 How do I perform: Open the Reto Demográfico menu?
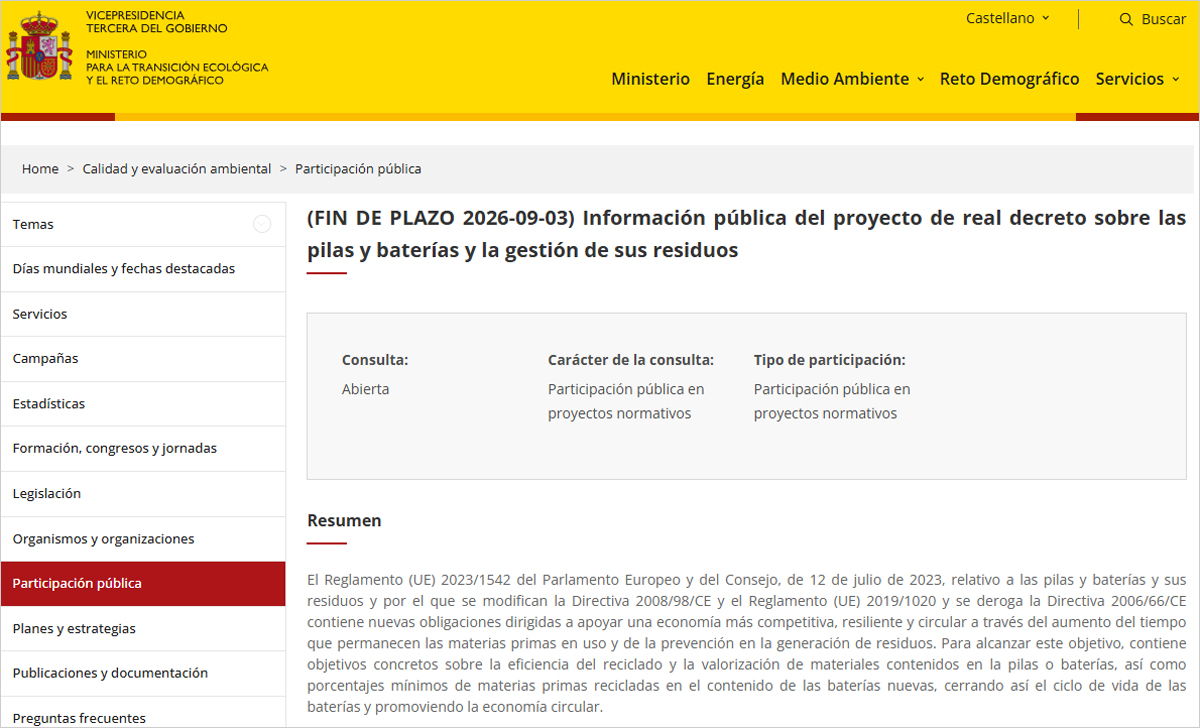pyautogui.click(x=1010, y=79)
